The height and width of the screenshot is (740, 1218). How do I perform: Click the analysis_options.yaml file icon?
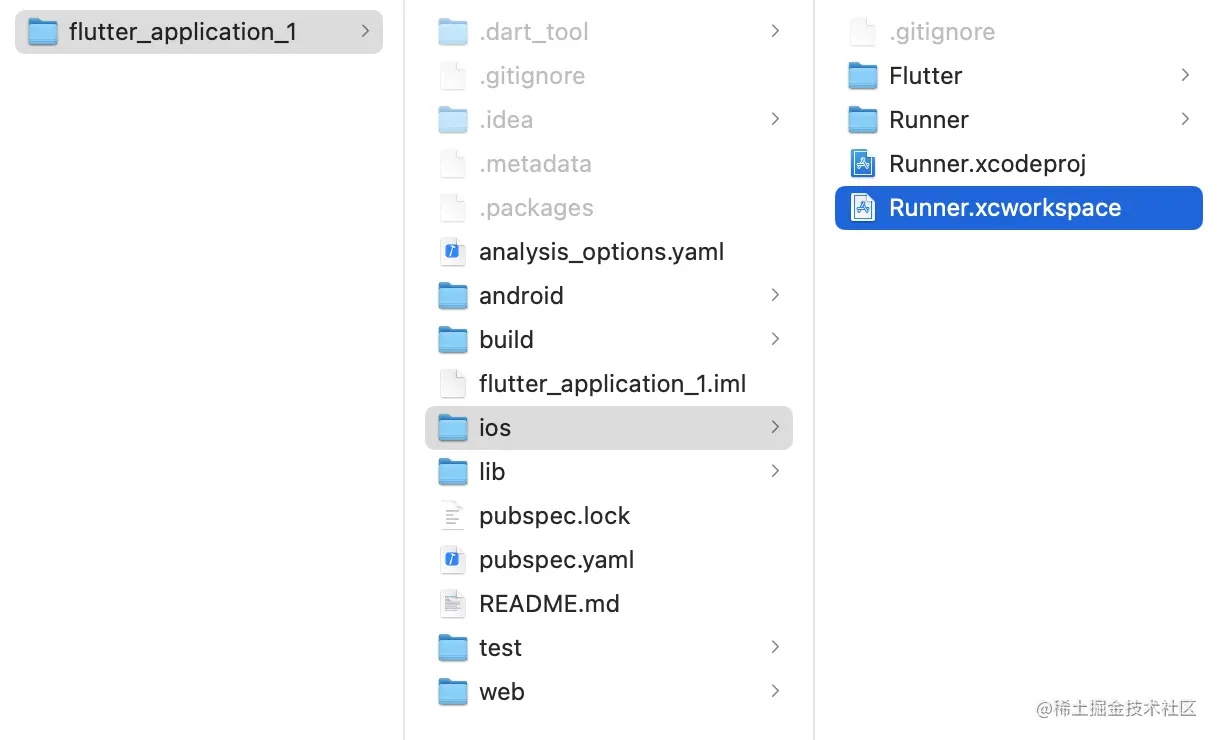point(453,252)
